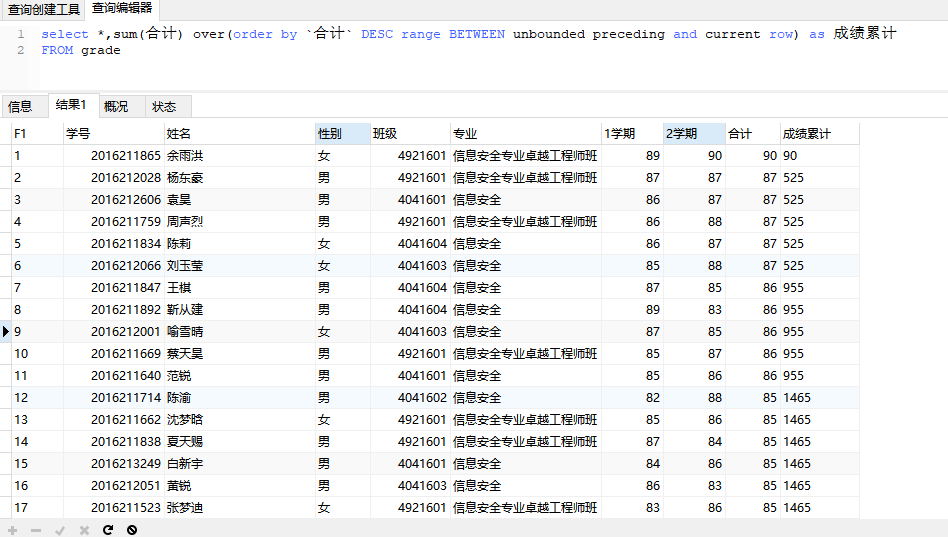Select cell 余雨洪 in the 姓名 column
The image size is (948, 537).
coord(239,156)
